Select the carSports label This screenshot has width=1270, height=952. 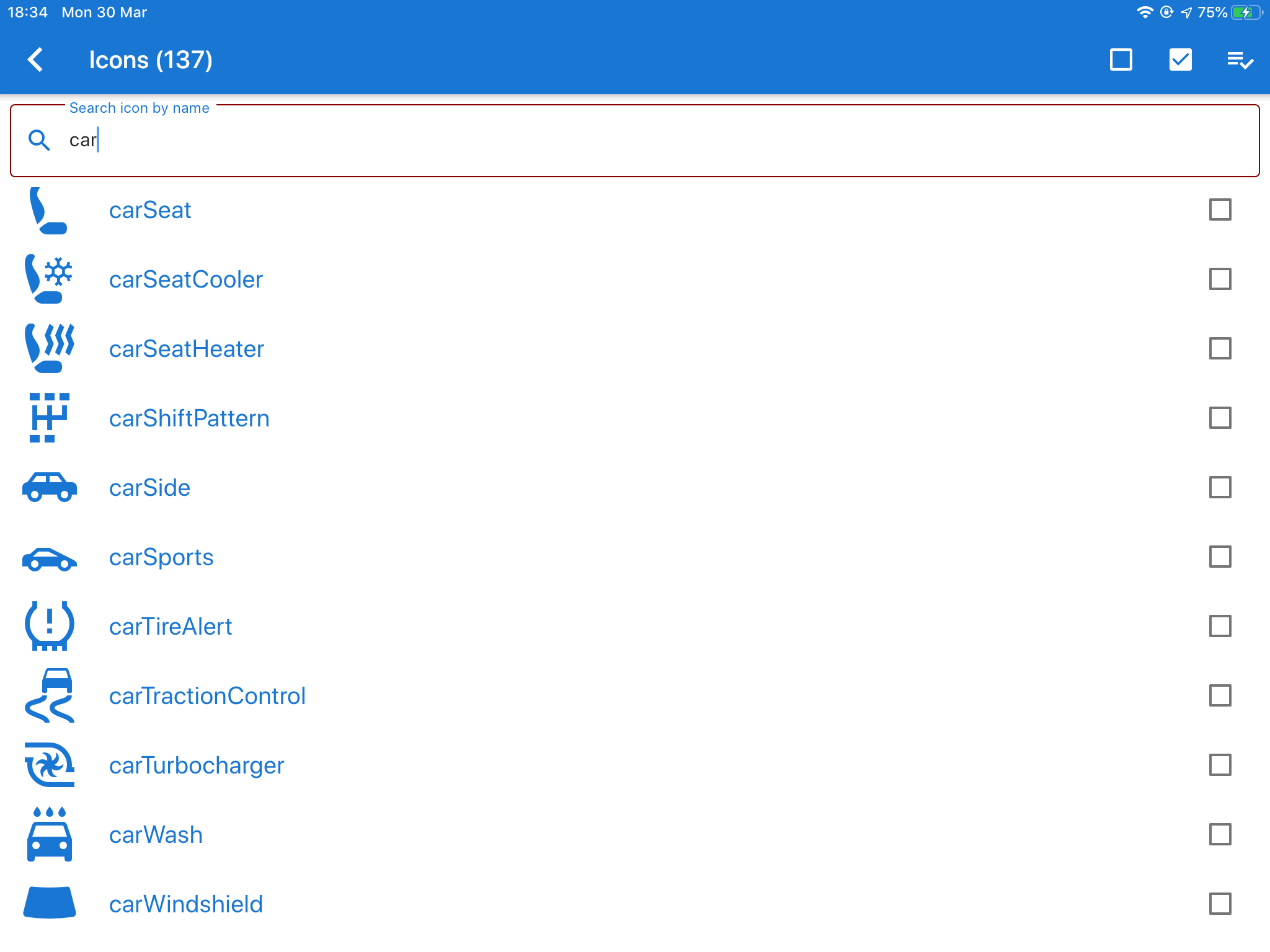coord(161,557)
